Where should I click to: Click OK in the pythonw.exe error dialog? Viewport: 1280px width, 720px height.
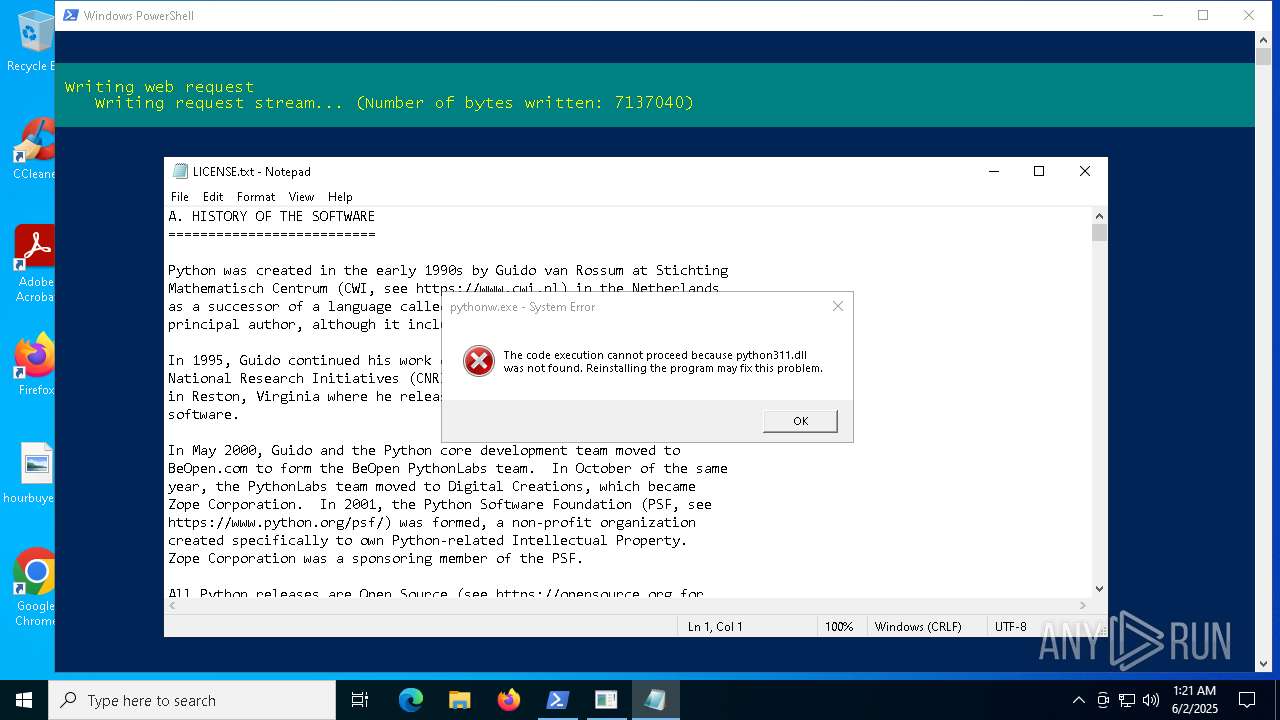coord(800,421)
